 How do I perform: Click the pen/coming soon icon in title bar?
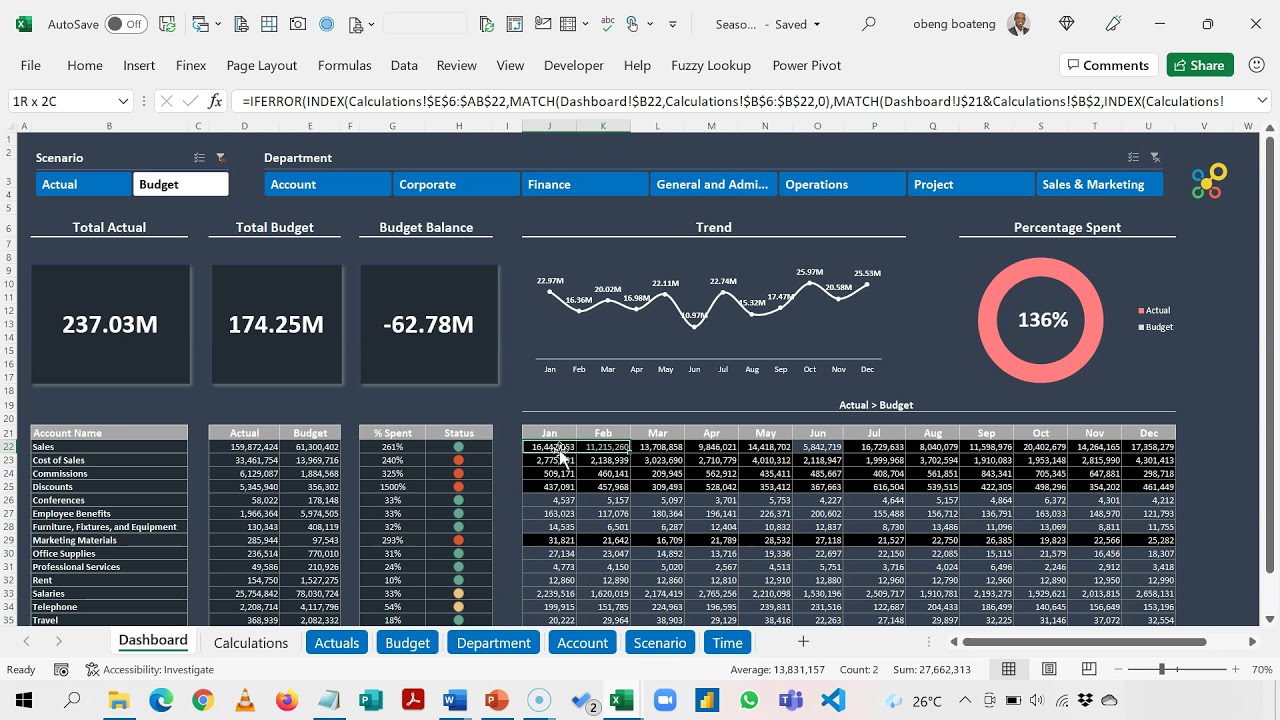[1114, 24]
